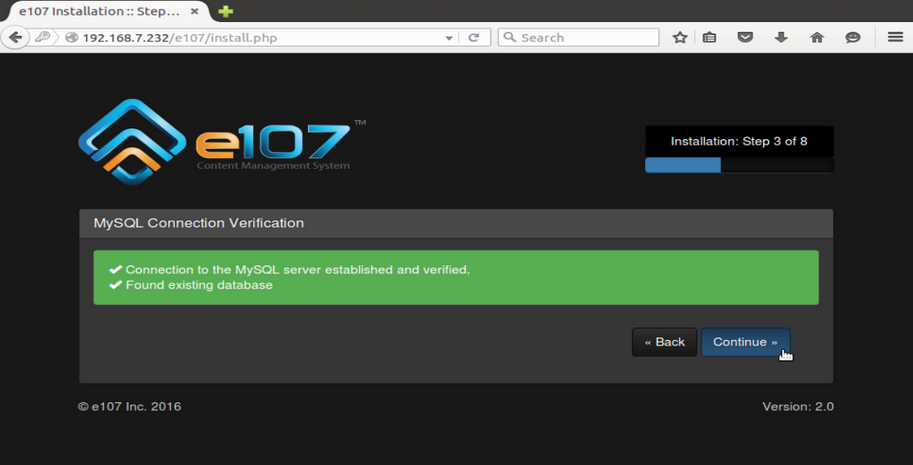Open the URL history dropdown arrow
Screen dimensions: 913x465
(449, 38)
